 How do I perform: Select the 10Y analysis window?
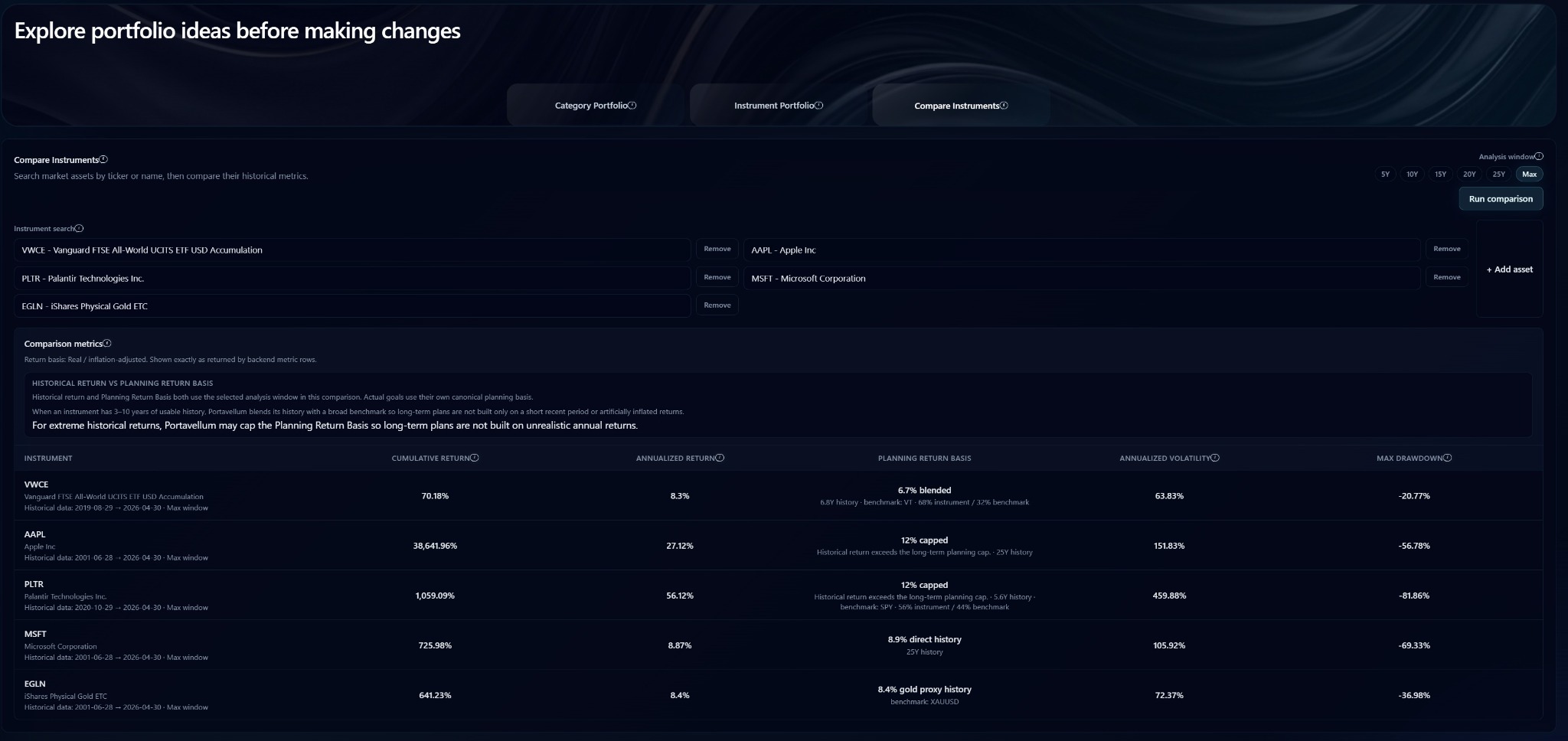(1412, 175)
